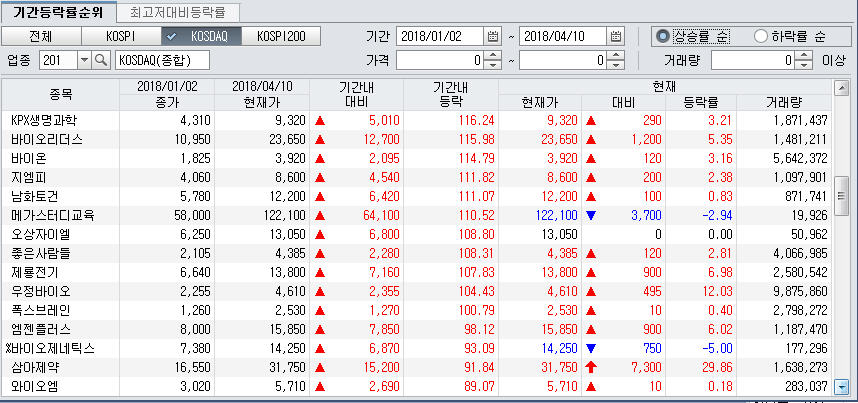Select the 바이오제네틱스 stock row
This screenshot has height=403, width=858.
[x=416, y=348]
